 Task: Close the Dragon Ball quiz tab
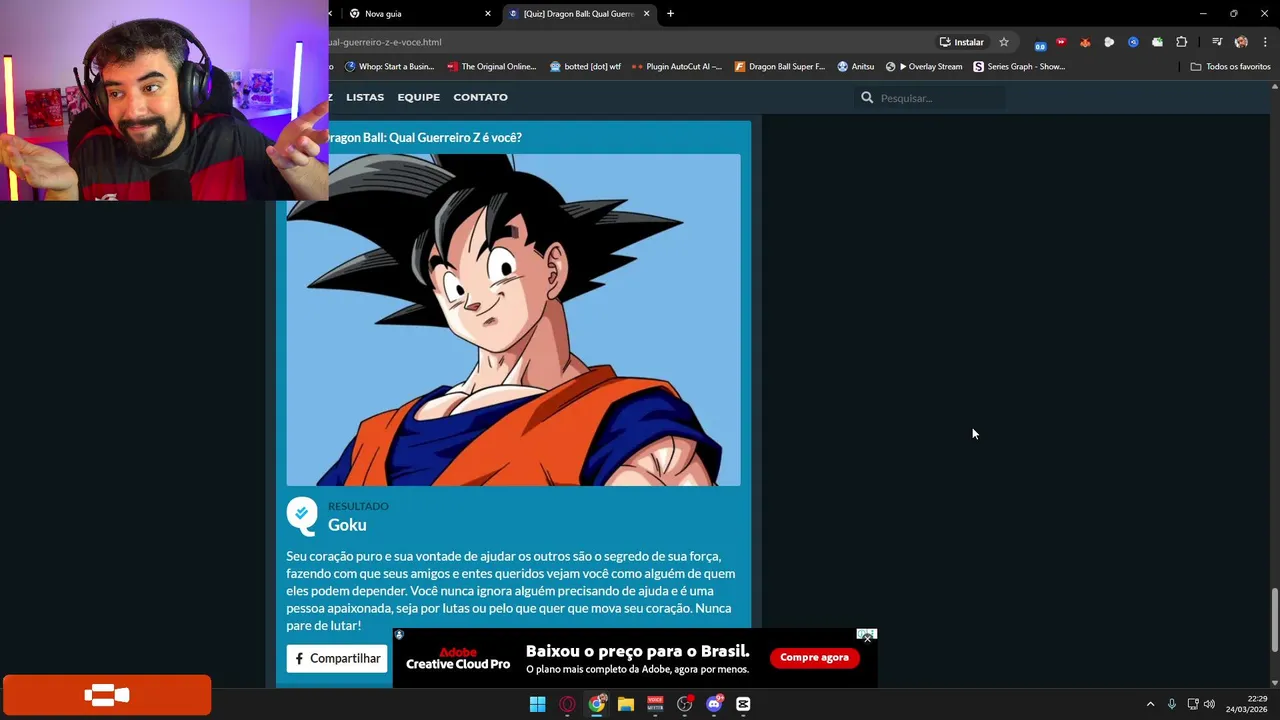tap(646, 14)
